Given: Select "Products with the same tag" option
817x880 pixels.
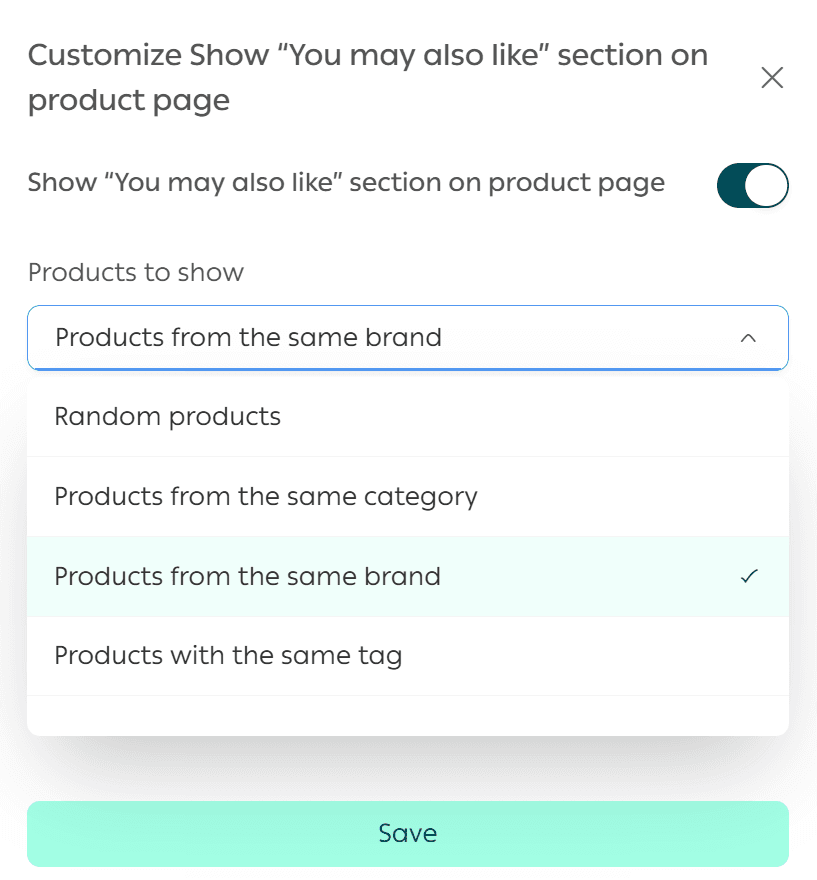Looking at the screenshot, I should point(228,656).
